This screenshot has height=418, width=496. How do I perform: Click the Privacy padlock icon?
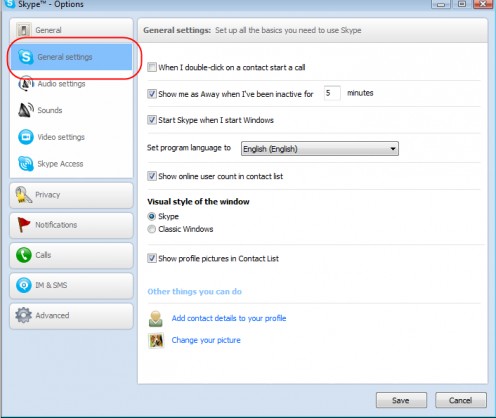[23, 195]
